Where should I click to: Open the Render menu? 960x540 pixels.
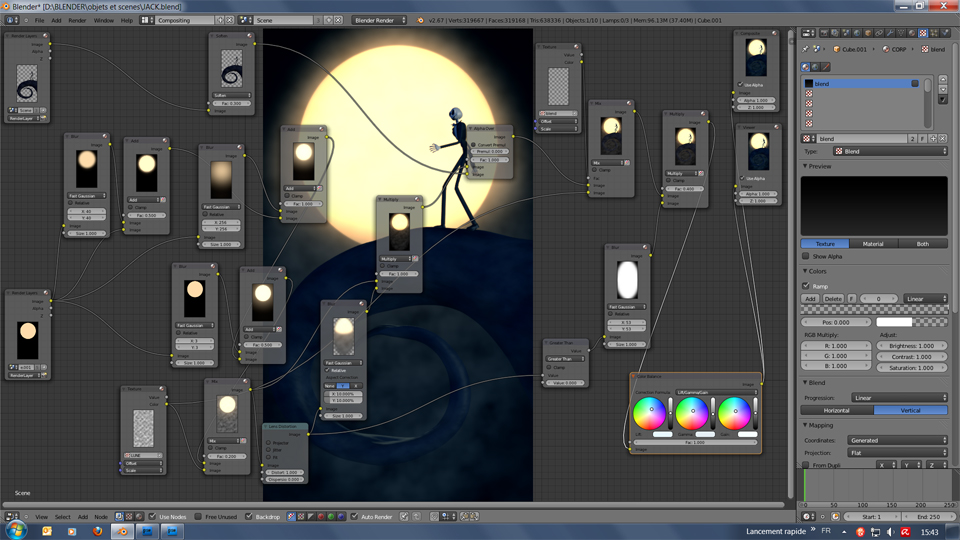pyautogui.click(x=77, y=20)
